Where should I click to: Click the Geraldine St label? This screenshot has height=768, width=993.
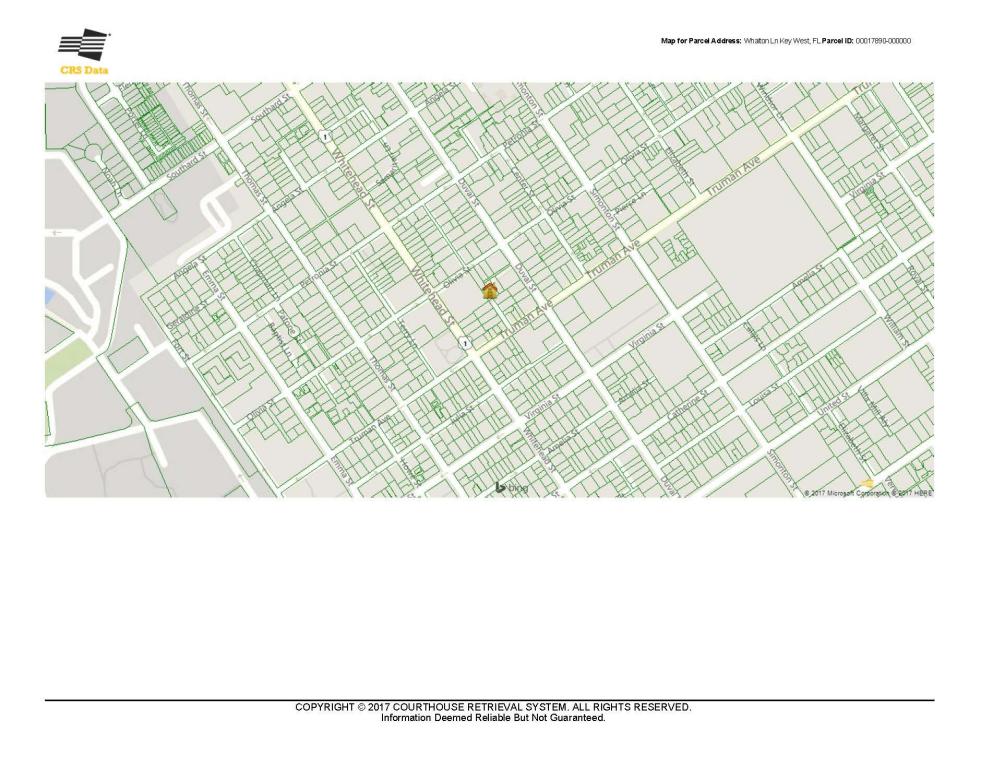187,315
